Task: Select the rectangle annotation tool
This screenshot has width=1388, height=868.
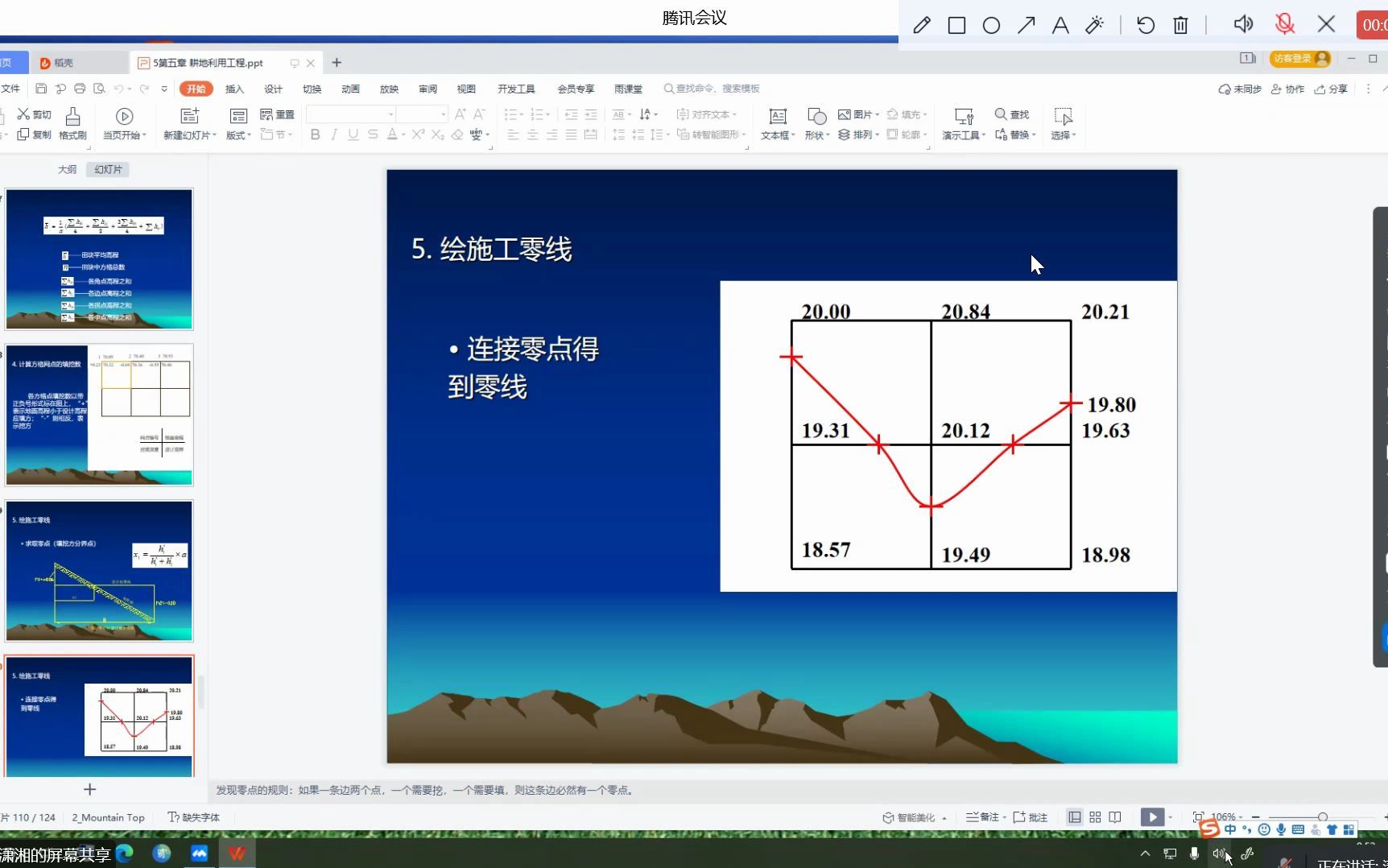Action: pyautogui.click(x=956, y=25)
